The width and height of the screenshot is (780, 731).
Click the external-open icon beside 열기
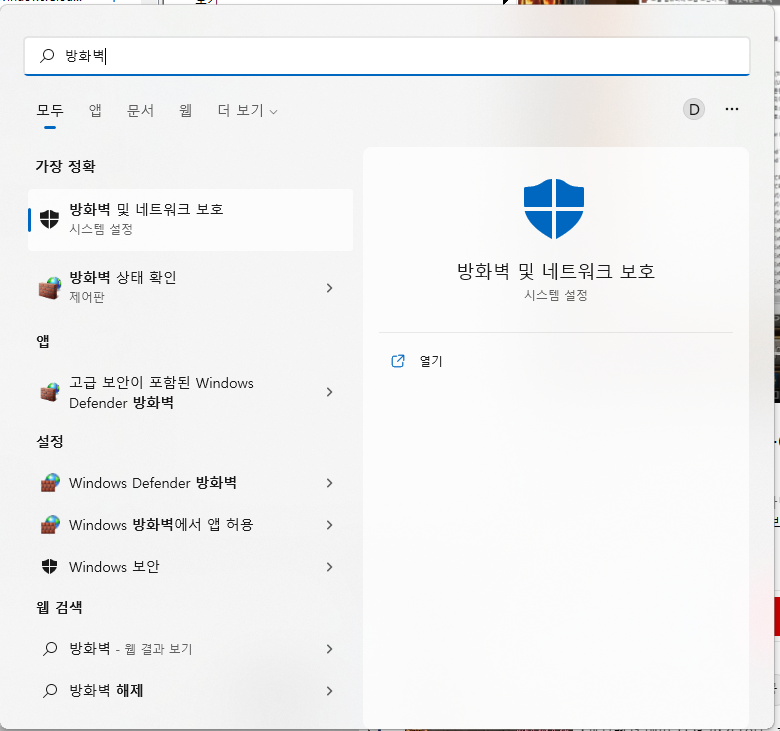coord(398,361)
